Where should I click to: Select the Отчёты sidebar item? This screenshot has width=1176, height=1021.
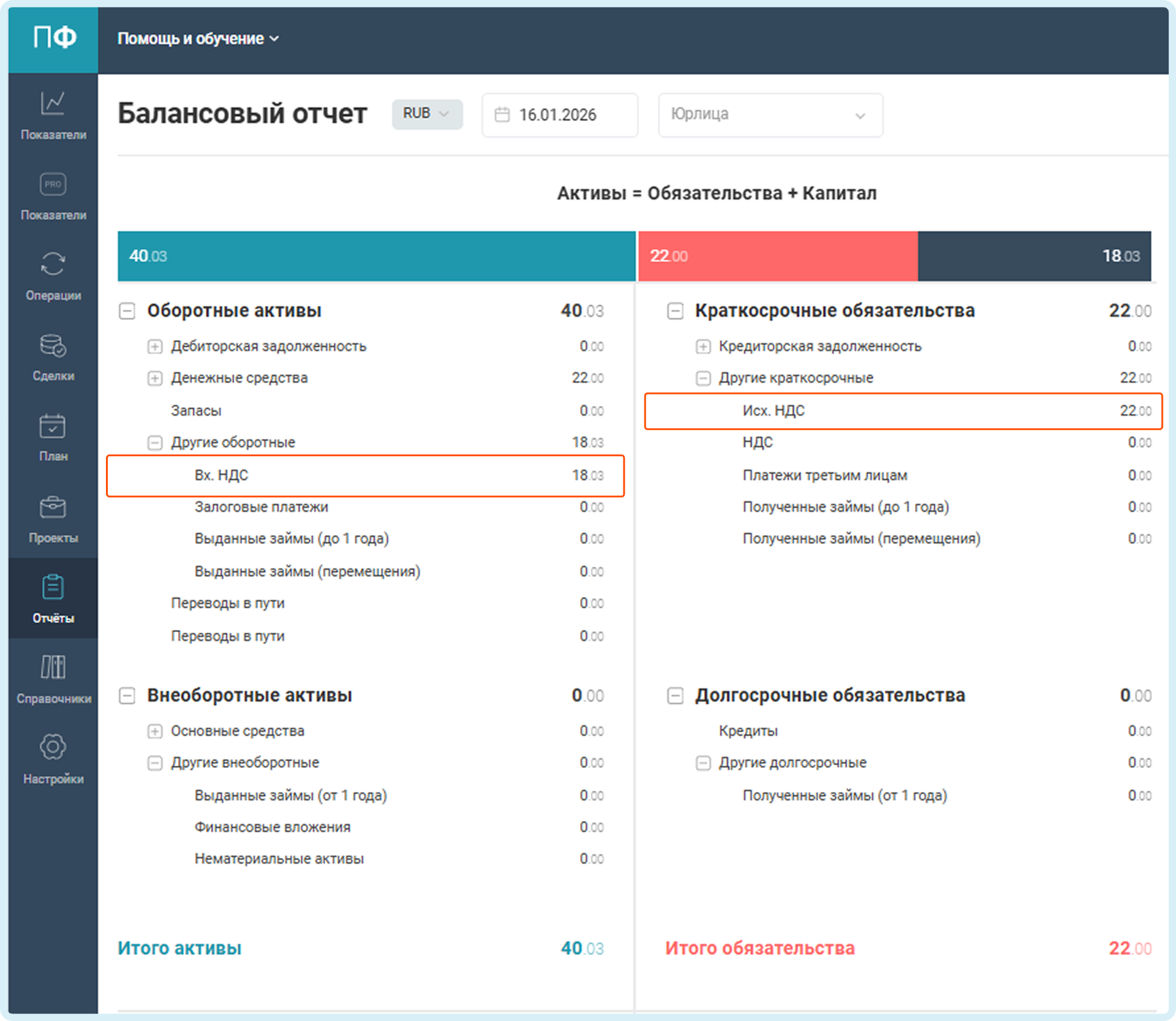click(x=53, y=598)
